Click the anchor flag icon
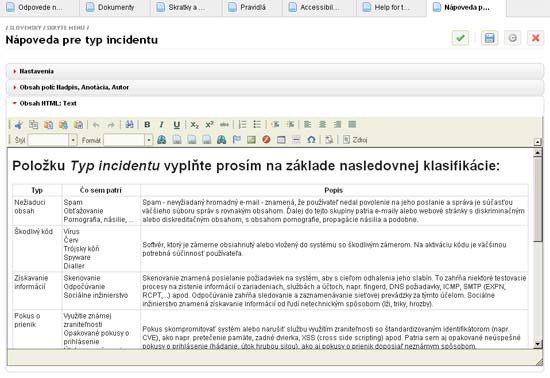Image resolution: width=550 pixels, height=378 pixels. pos(237,140)
